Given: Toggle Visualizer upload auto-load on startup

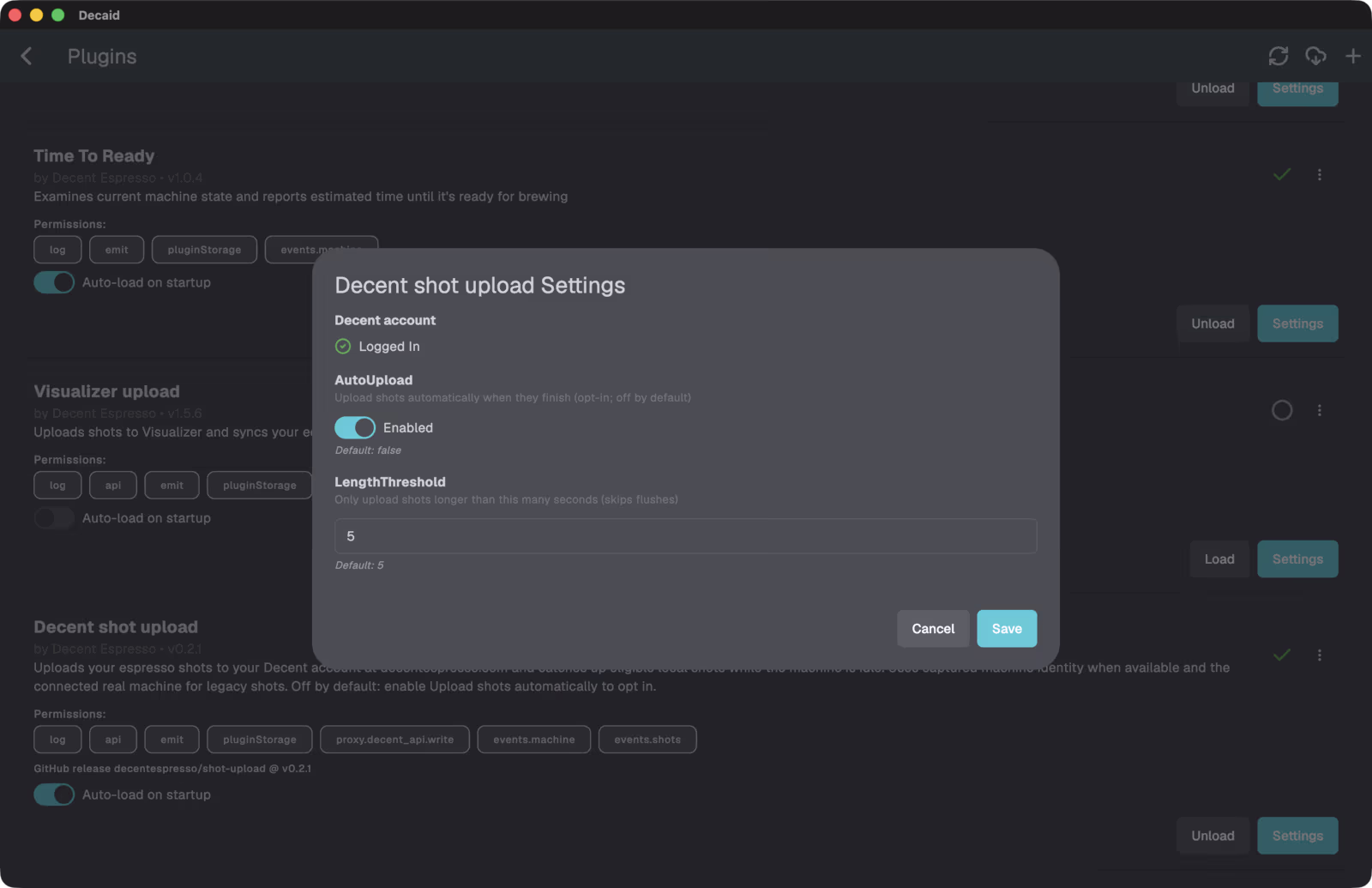Looking at the screenshot, I should tap(54, 518).
